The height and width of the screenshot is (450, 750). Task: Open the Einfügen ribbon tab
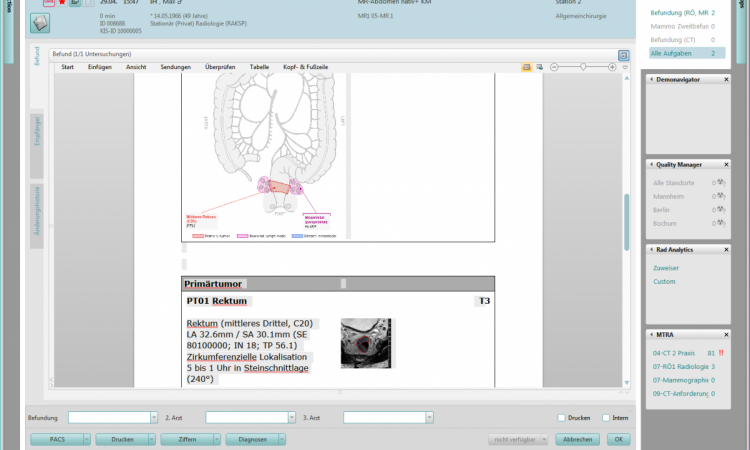click(99, 67)
